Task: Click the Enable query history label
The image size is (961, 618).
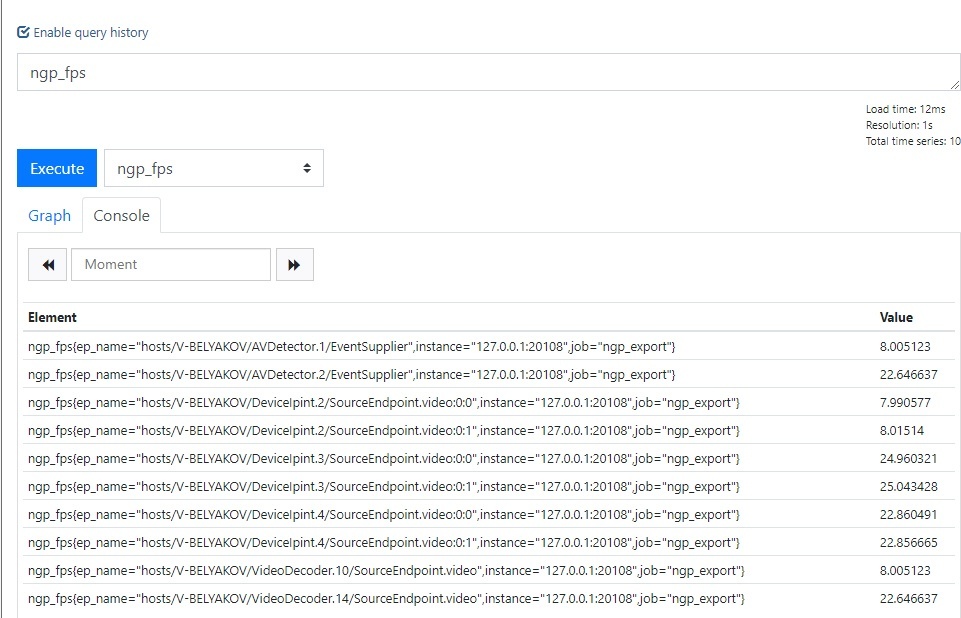Action: click(x=91, y=32)
